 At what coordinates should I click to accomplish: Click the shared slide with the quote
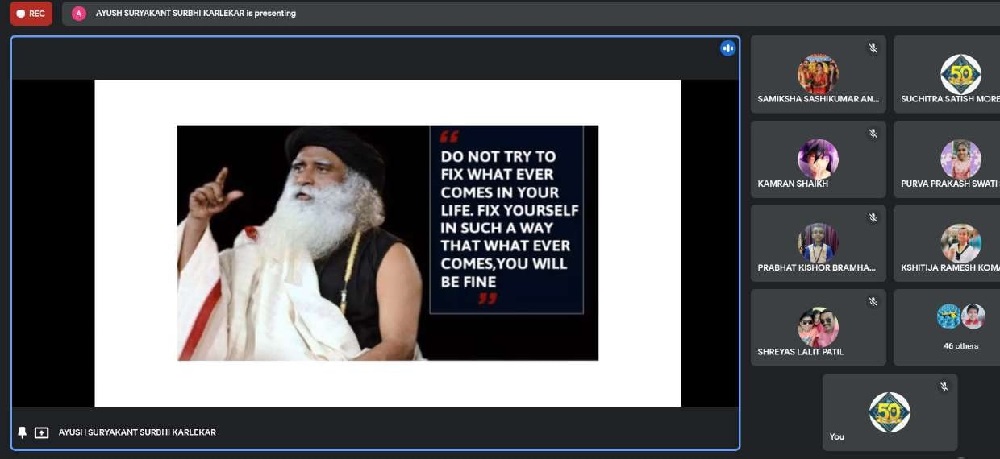tap(387, 243)
